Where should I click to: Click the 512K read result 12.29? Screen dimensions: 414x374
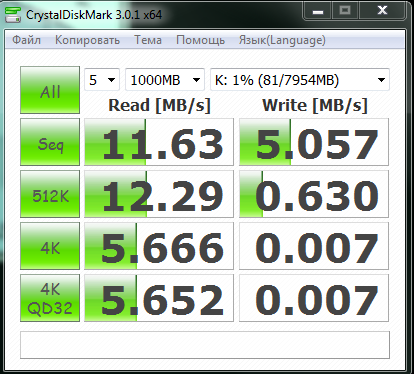coord(159,194)
